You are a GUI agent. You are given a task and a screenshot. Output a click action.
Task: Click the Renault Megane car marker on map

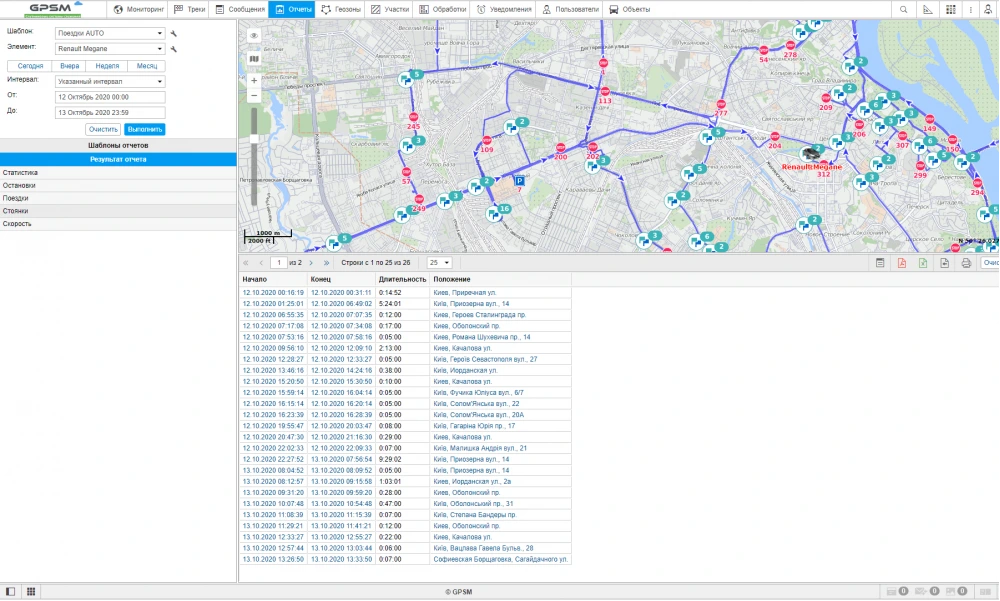[x=812, y=155]
